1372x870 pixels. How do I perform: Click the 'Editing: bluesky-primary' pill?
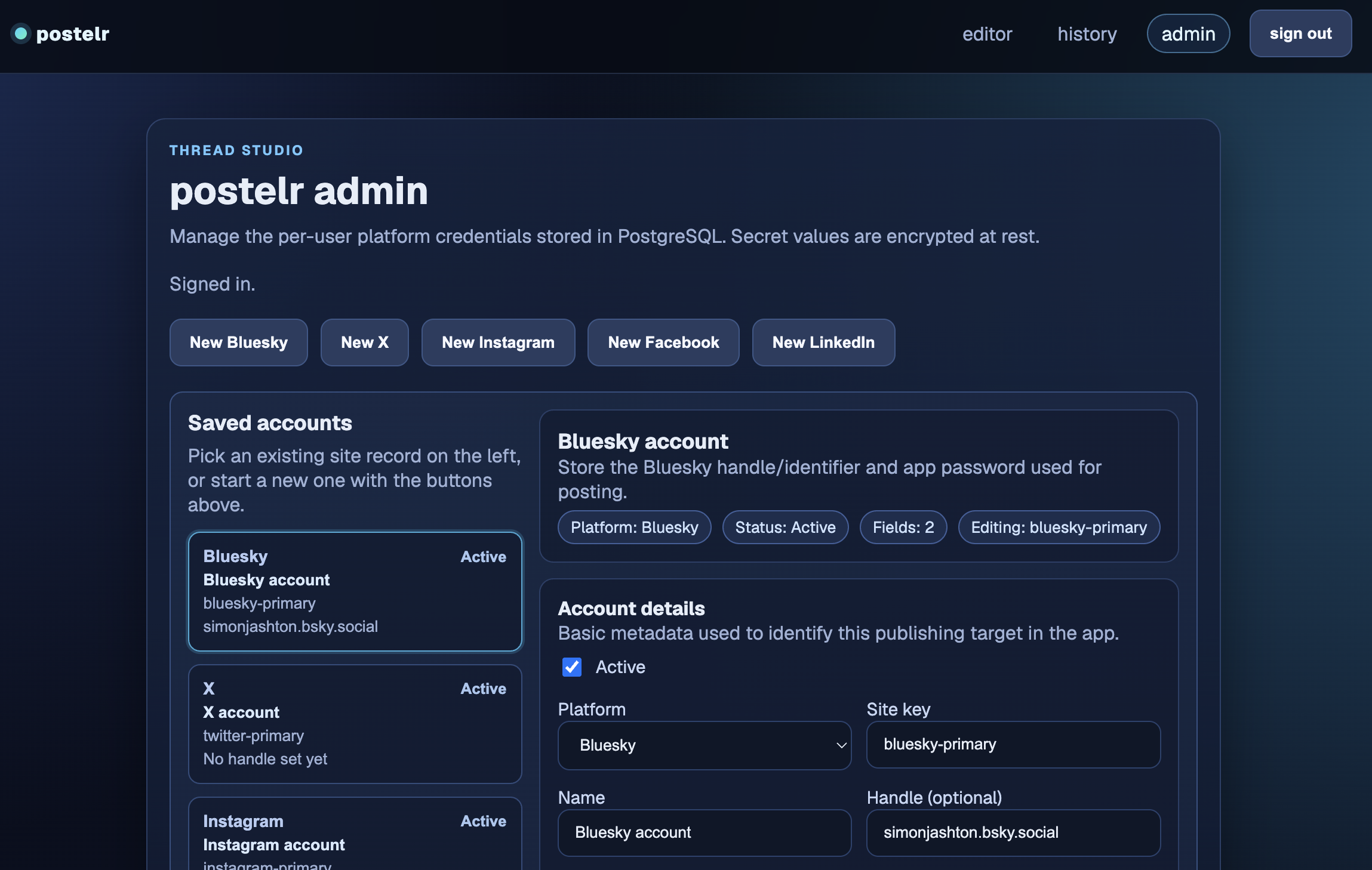1059,527
